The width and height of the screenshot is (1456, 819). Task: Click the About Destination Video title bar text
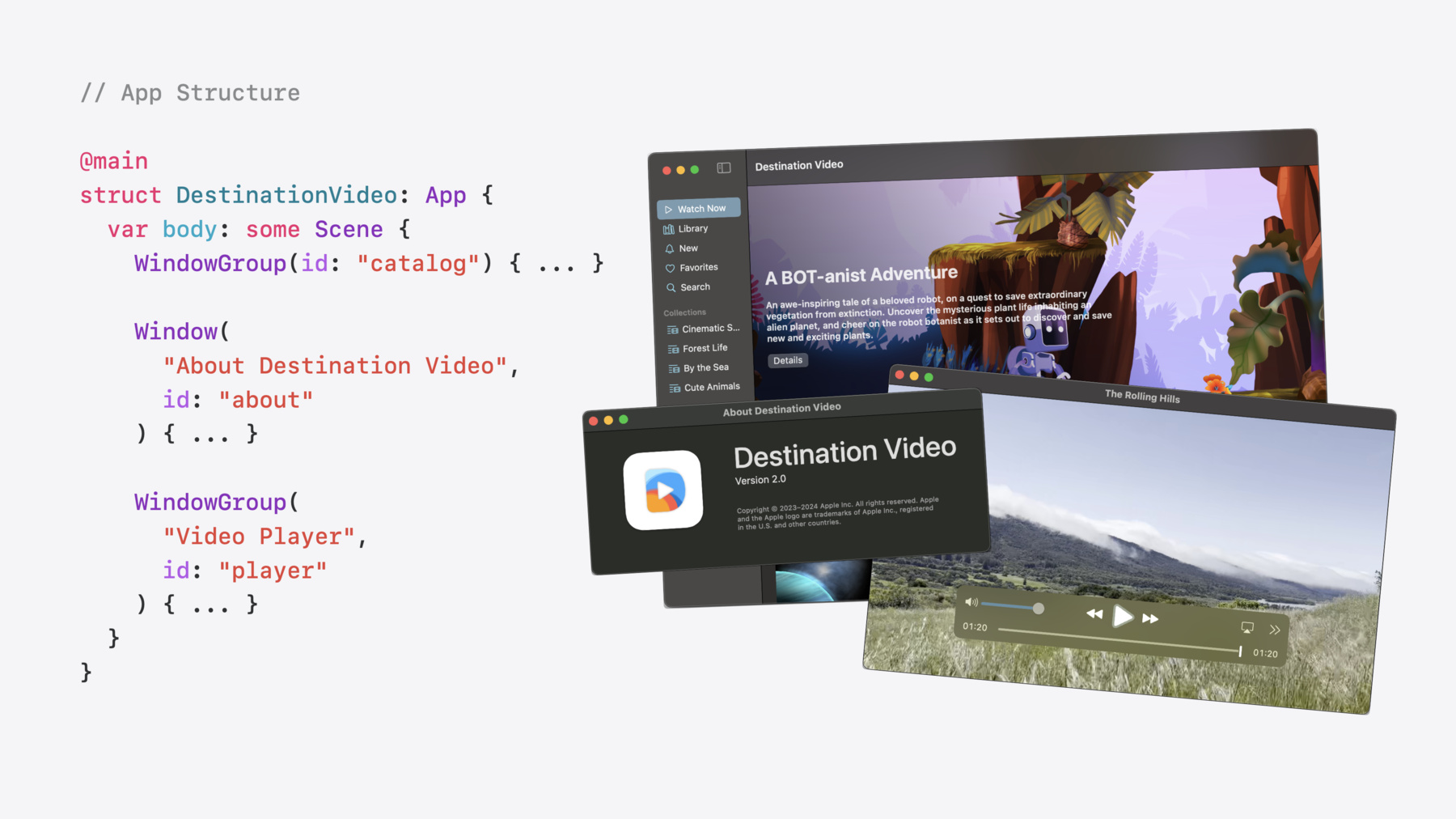(x=781, y=409)
